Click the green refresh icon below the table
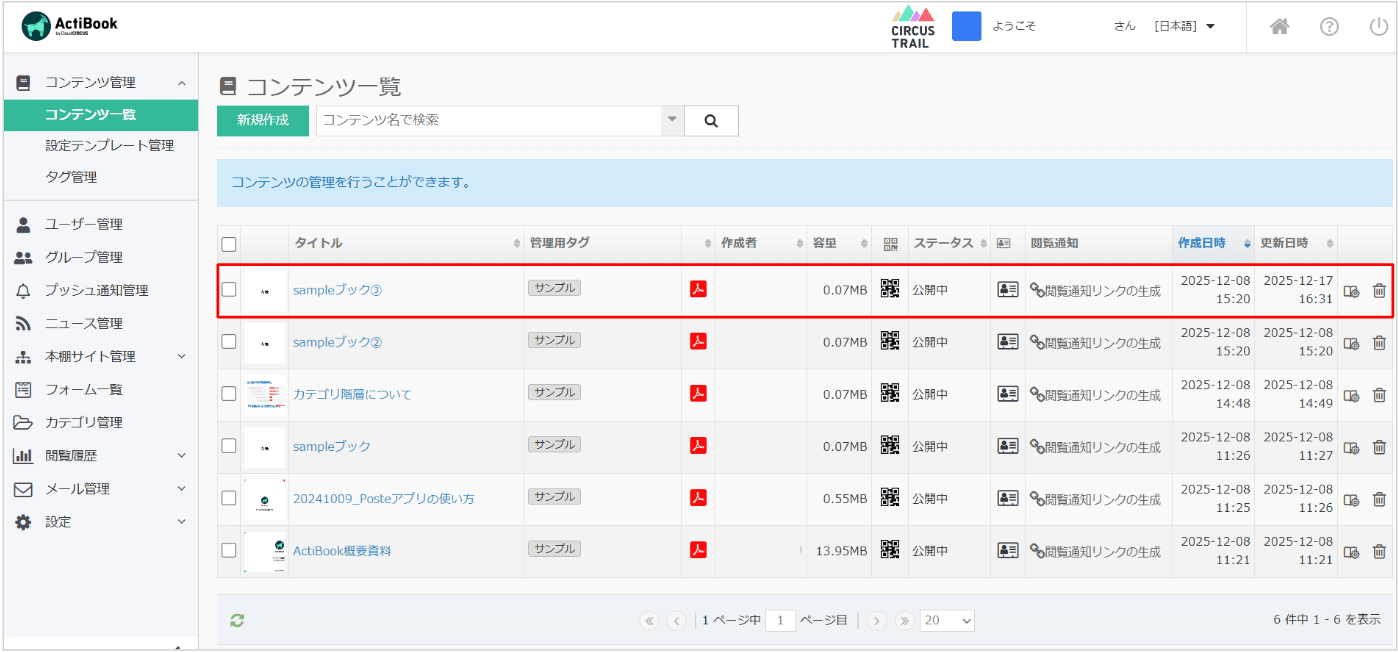This screenshot has width=1398, height=652. tap(237, 621)
